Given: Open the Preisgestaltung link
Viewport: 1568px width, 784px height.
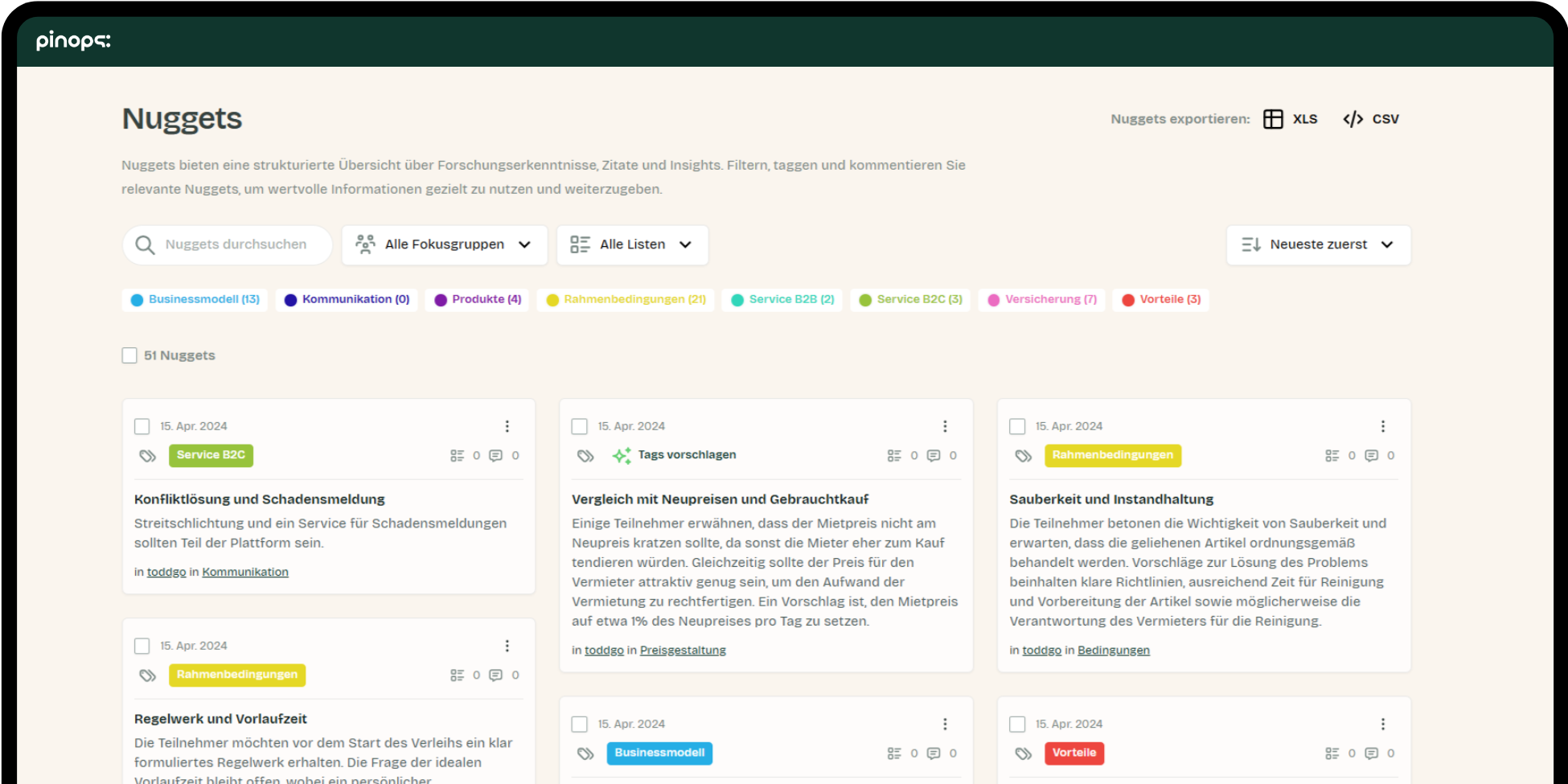Looking at the screenshot, I should pyautogui.click(x=683, y=650).
